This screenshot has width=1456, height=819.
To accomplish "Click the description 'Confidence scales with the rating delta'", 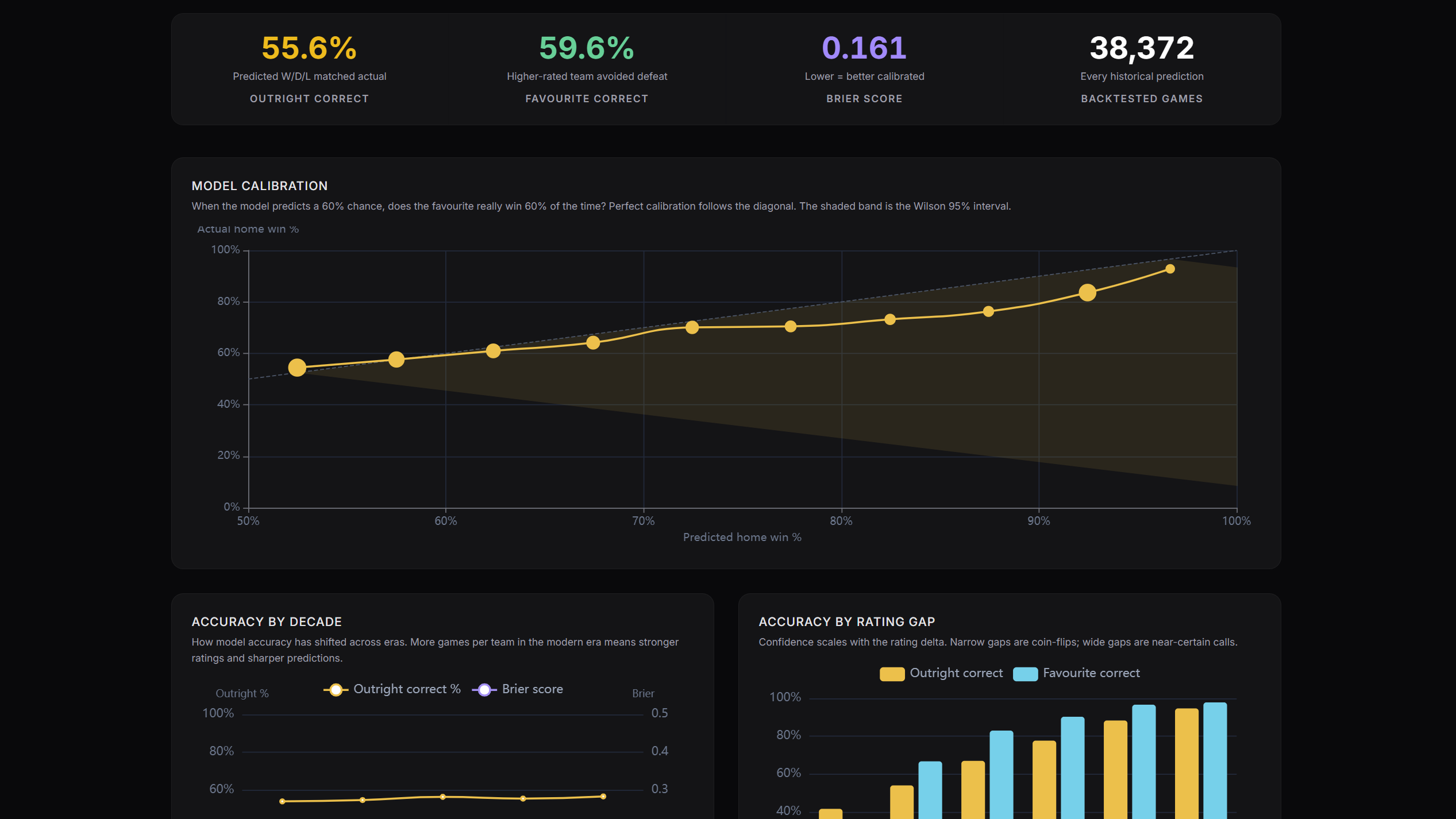I will coord(998,642).
